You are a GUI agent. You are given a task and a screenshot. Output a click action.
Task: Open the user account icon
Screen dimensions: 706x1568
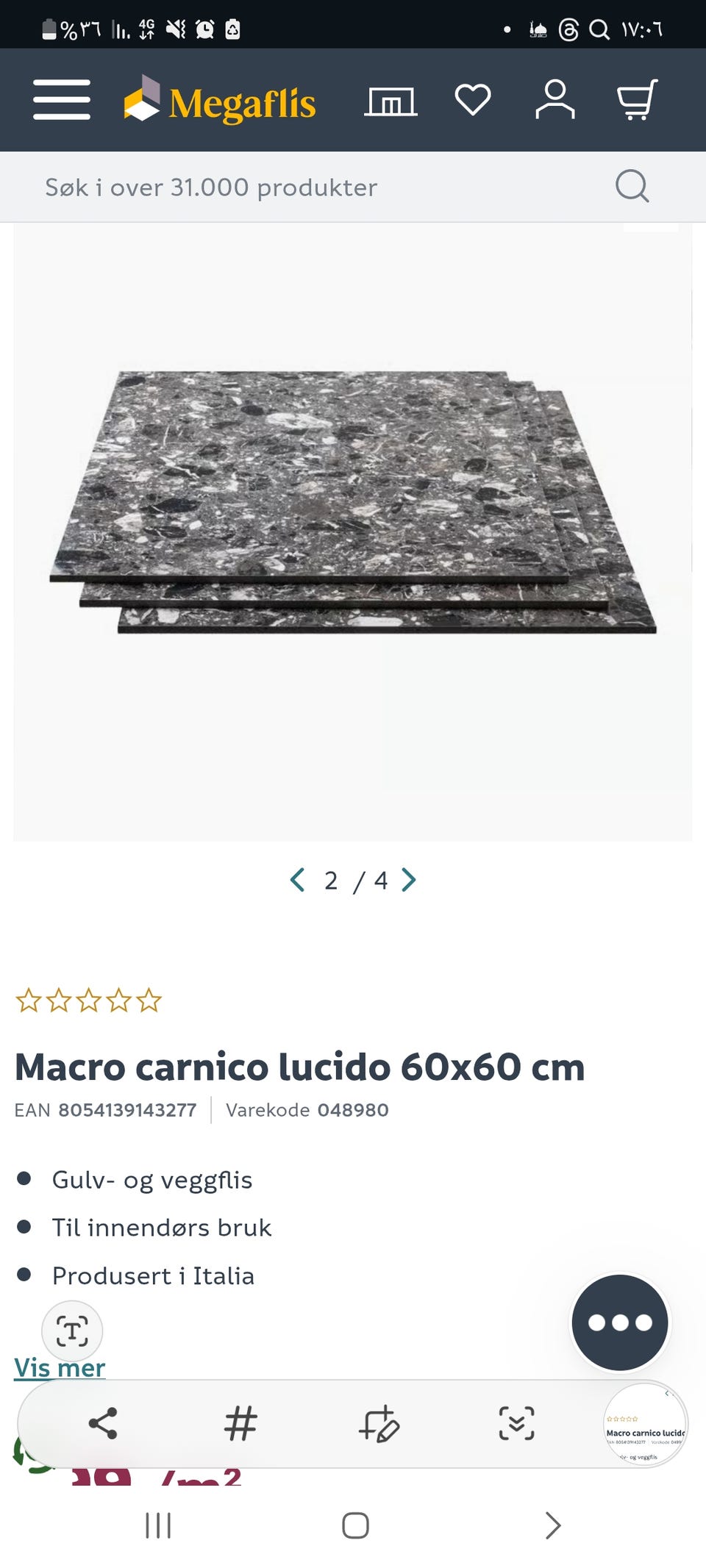555,99
